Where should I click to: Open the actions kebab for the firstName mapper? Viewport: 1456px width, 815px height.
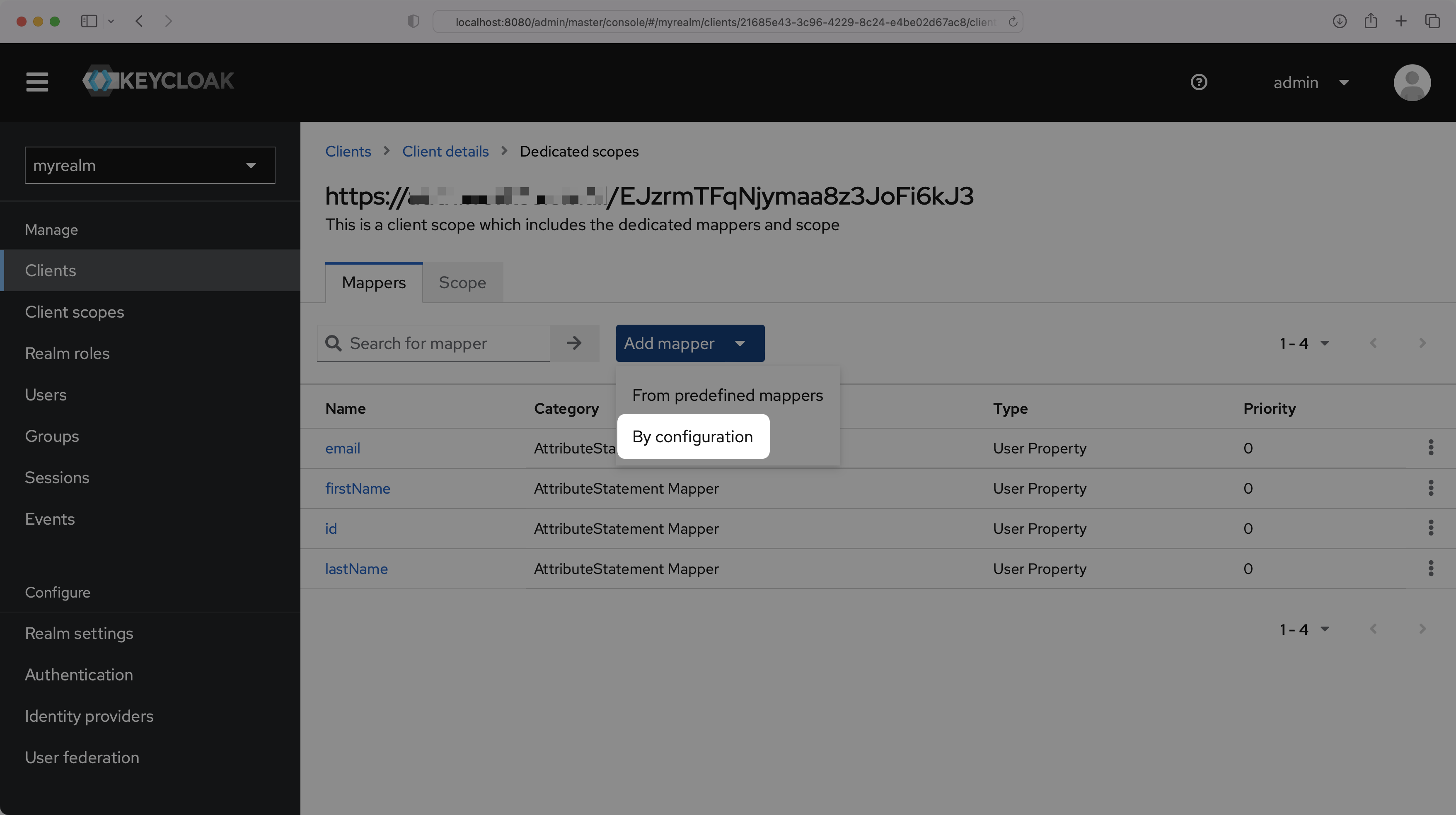point(1431,488)
